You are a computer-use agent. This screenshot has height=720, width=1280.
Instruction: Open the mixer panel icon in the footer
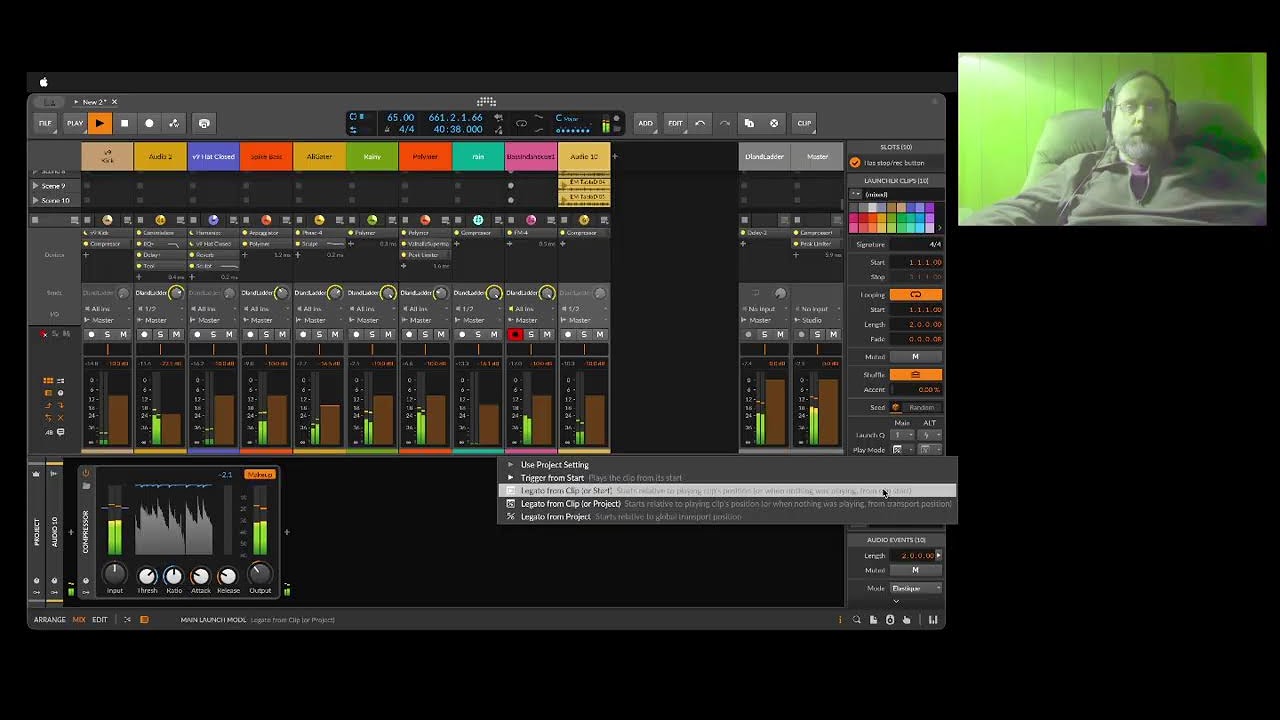tap(933, 620)
